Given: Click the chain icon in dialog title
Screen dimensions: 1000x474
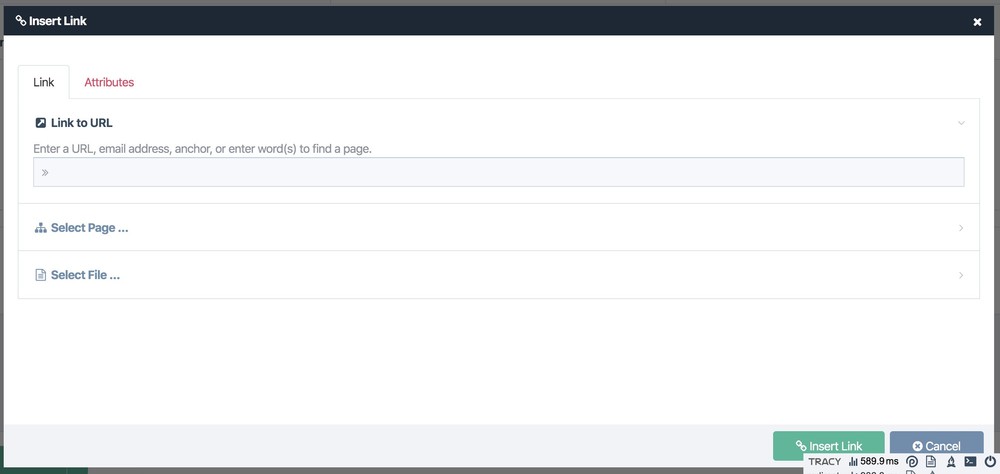Looking at the screenshot, I should click(21, 20).
